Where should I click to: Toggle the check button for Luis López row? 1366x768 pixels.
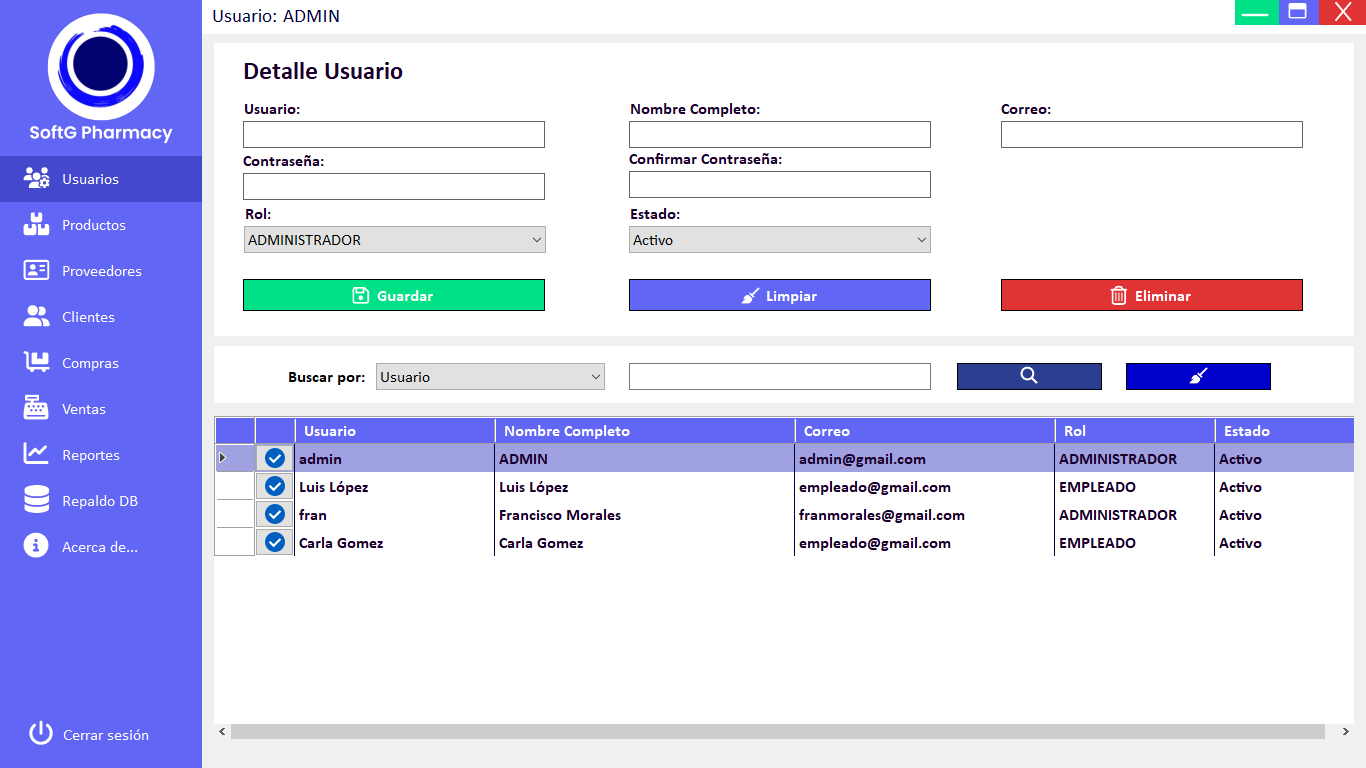275,487
